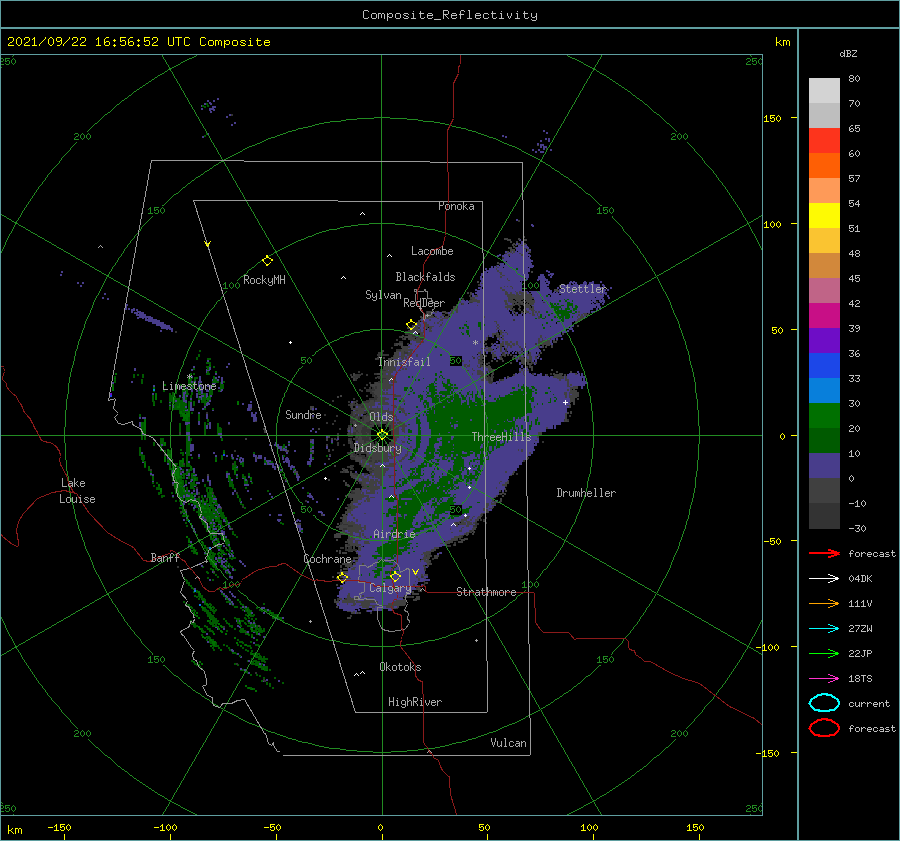Select the RedDeer label

(424, 303)
